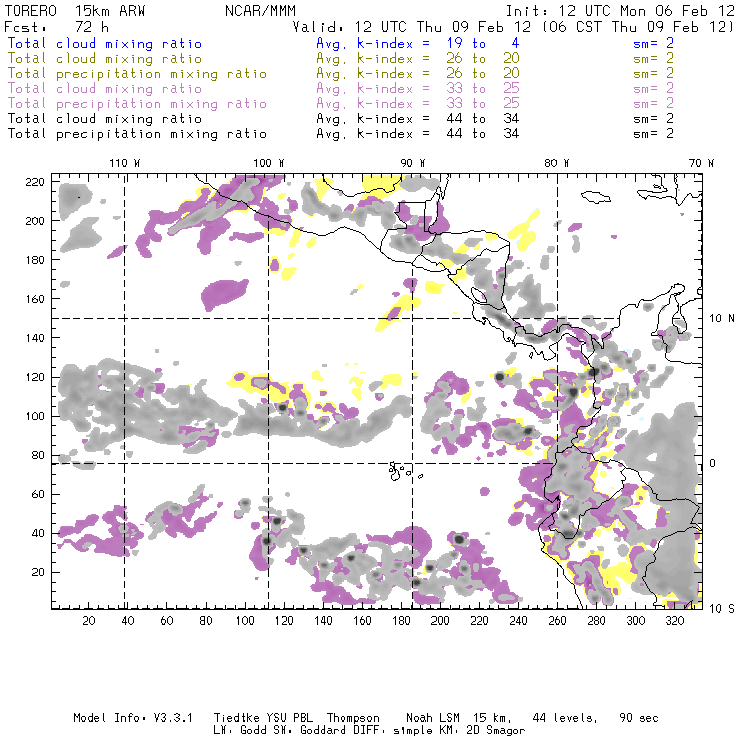The height and width of the screenshot is (740, 740).
Task: Select the 70 W longitude label
Action: click(x=702, y=162)
